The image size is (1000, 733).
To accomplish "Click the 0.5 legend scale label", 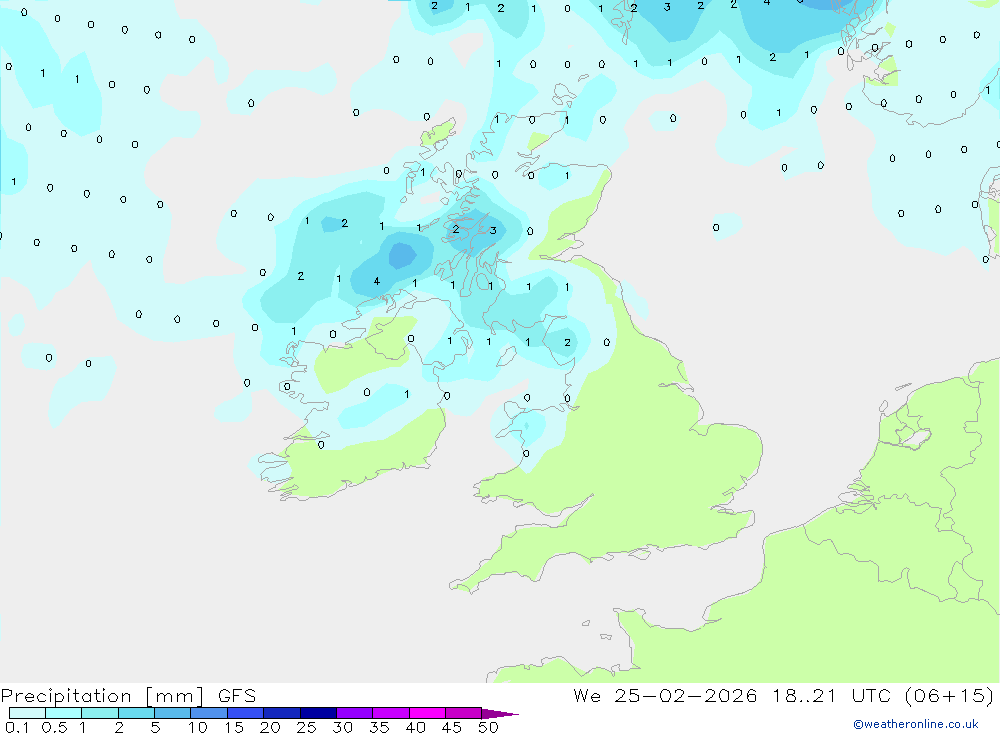I will (54, 727).
